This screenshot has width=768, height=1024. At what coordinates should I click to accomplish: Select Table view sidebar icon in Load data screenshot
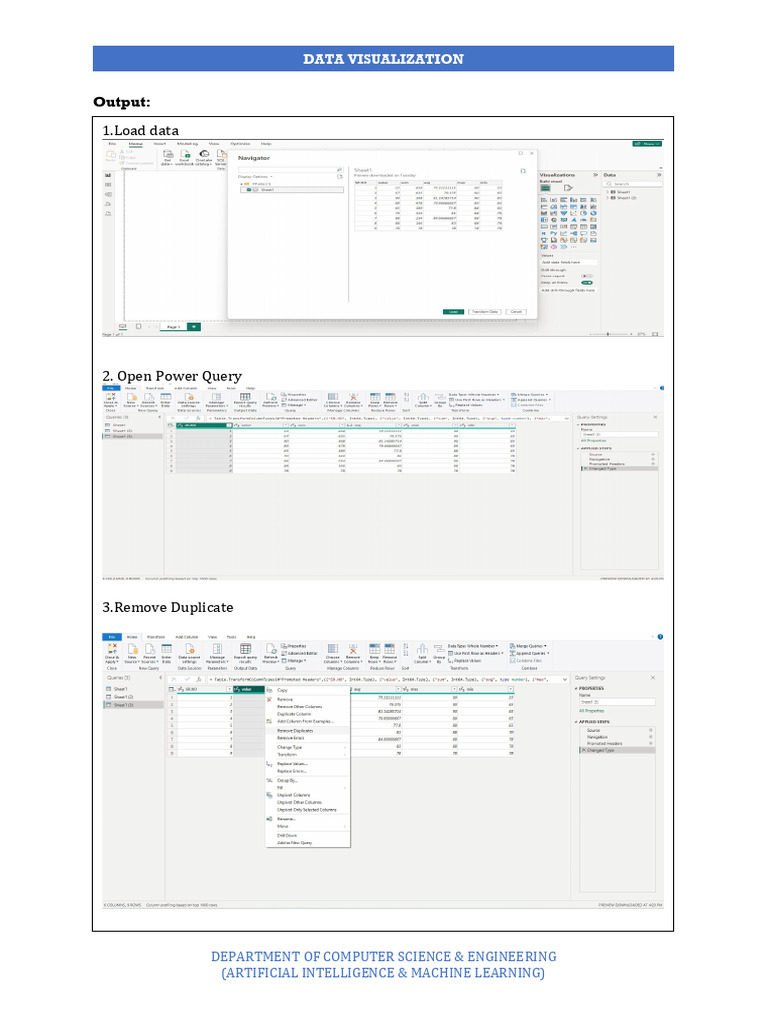click(x=108, y=185)
